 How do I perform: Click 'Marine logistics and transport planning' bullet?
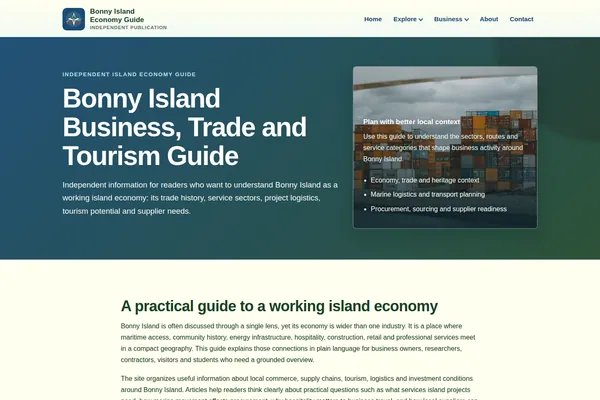click(x=427, y=194)
